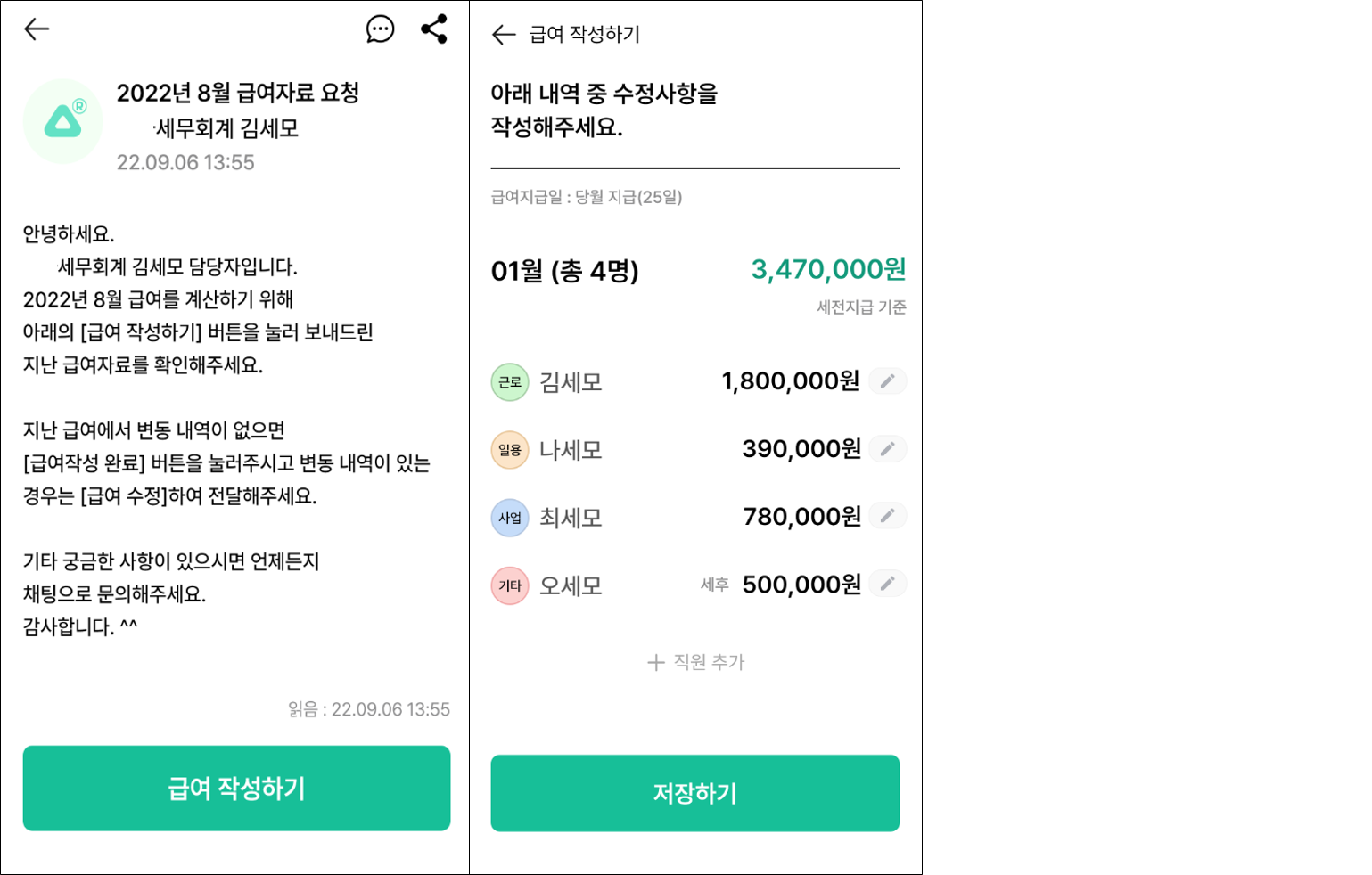Select the 일용 badge beside 나세모
The width and height of the screenshot is (1372, 875).
click(x=510, y=450)
